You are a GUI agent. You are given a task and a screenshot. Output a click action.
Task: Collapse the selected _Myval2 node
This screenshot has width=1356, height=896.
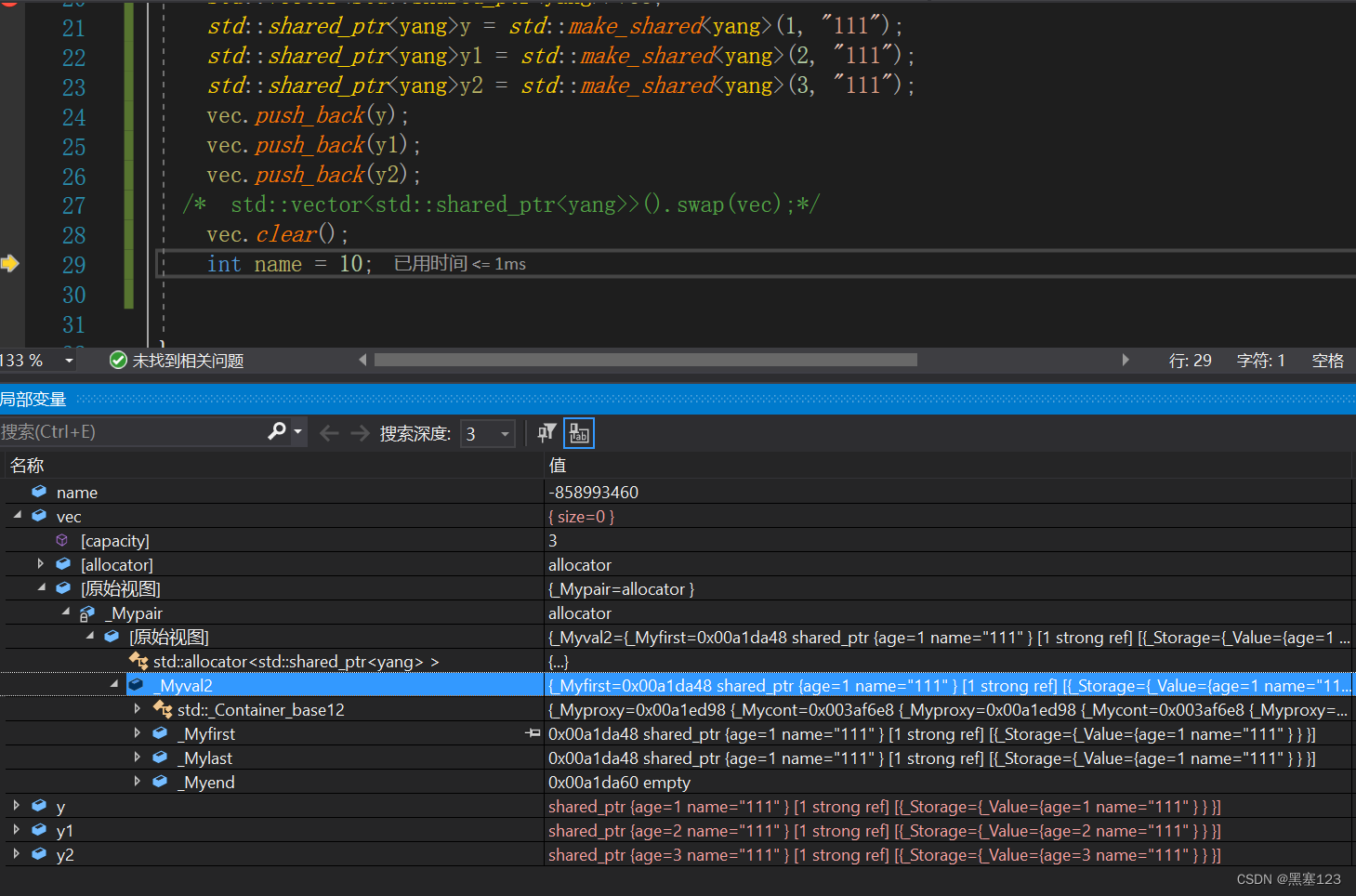pos(113,683)
